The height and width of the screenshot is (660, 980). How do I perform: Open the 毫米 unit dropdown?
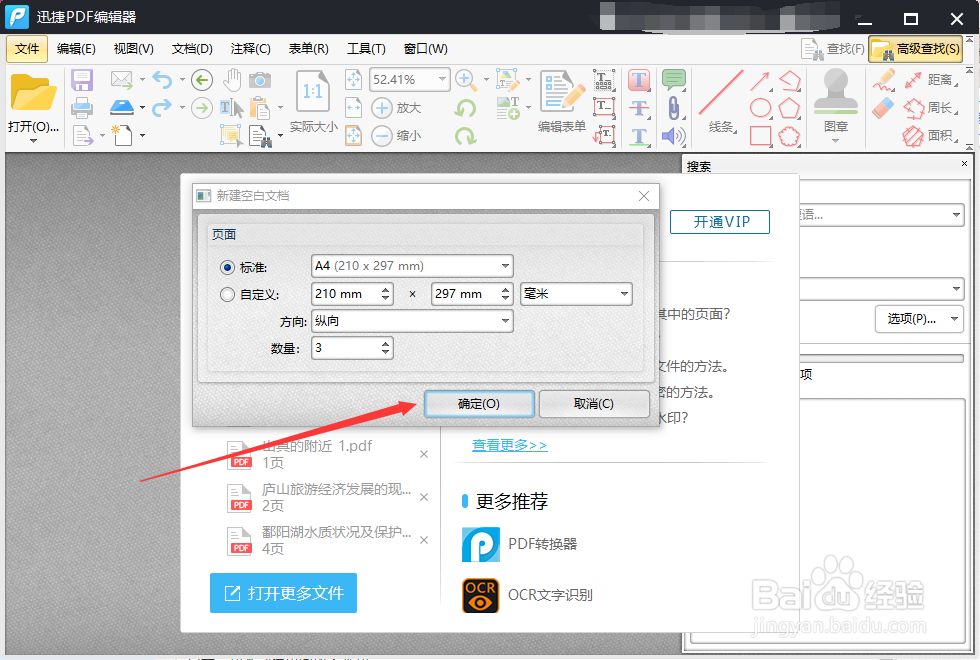tap(576, 294)
